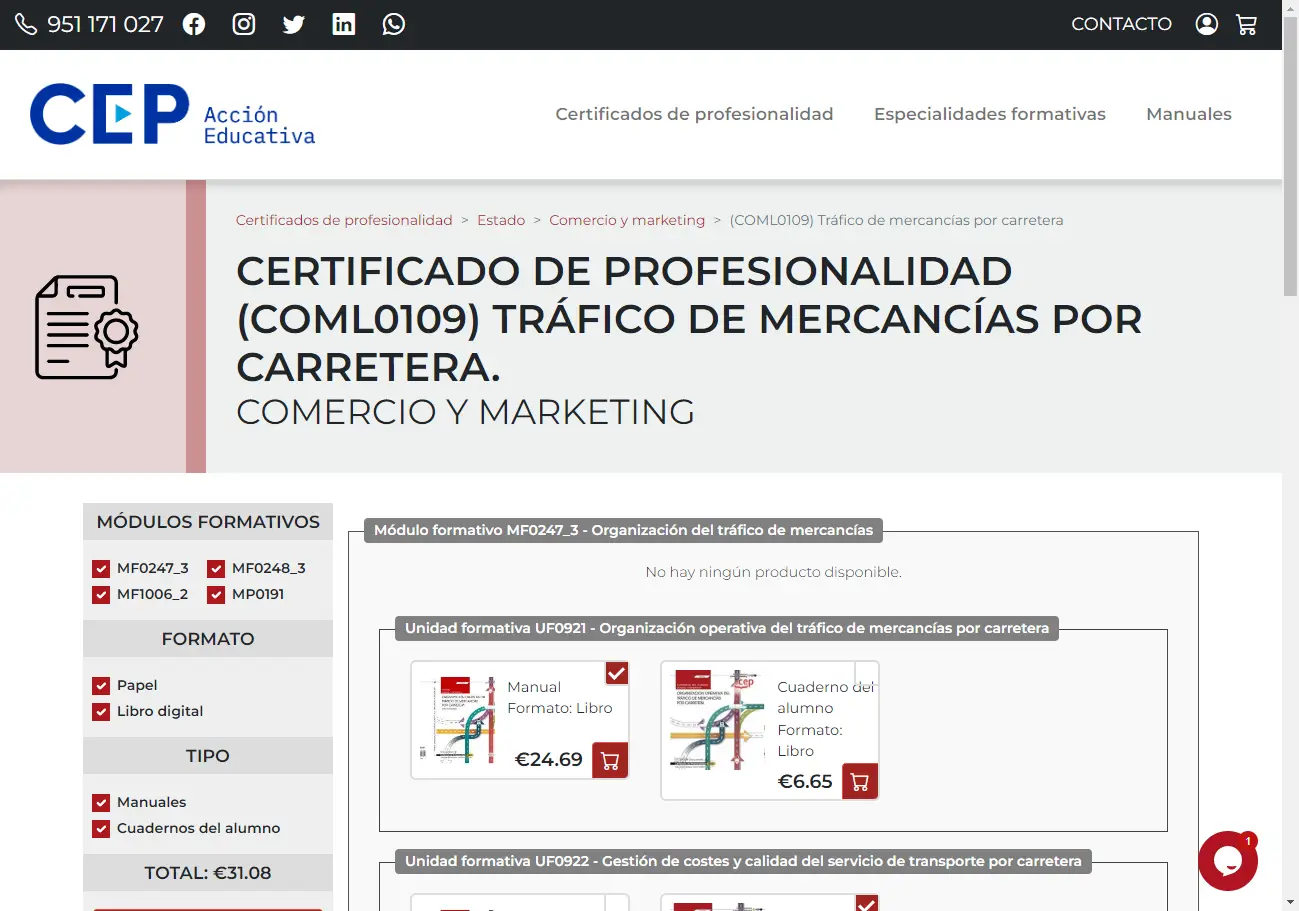Screen dimensions: 1299x911
Task: Toggle the Libro digital format checkbox
Action: (101, 712)
